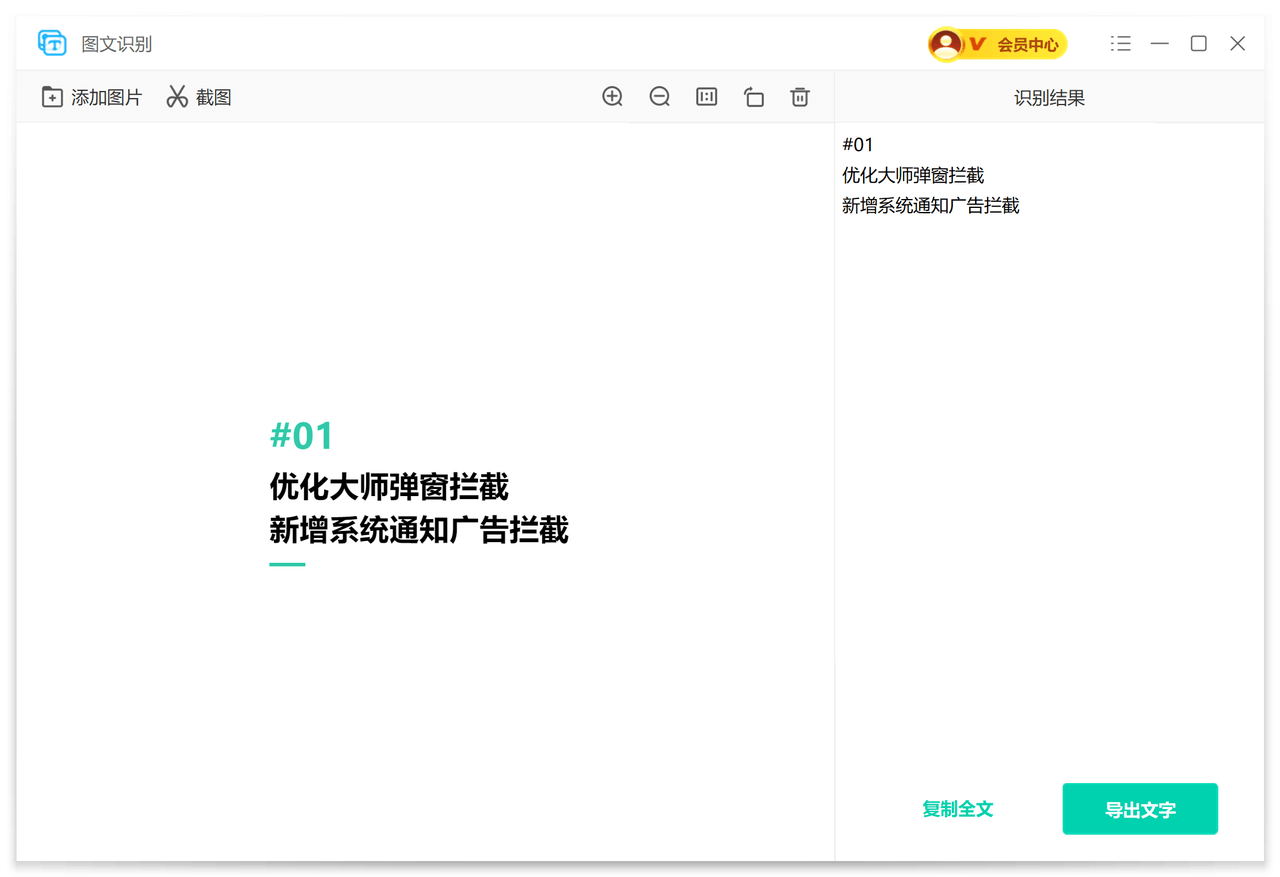This screenshot has width=1280, height=877.
Task: Place cursor in result line 优化大师弹窗拦截
Action: click(913, 176)
